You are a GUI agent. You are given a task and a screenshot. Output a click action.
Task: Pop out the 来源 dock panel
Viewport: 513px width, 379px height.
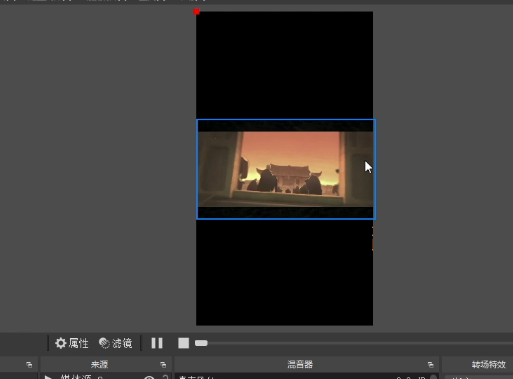point(163,365)
